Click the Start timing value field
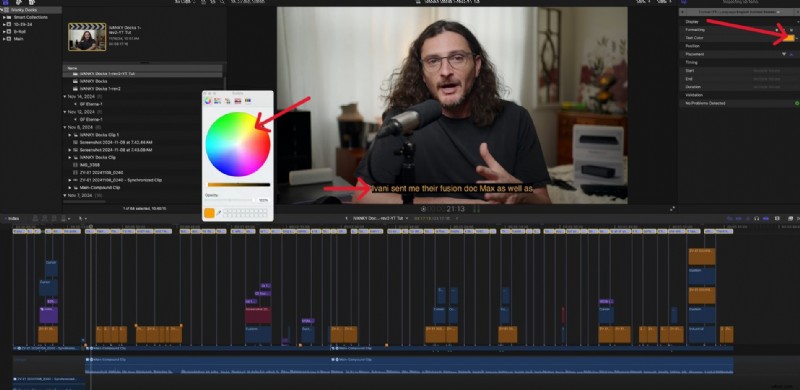The width and height of the screenshot is (800, 390). pyautogui.click(x=767, y=70)
